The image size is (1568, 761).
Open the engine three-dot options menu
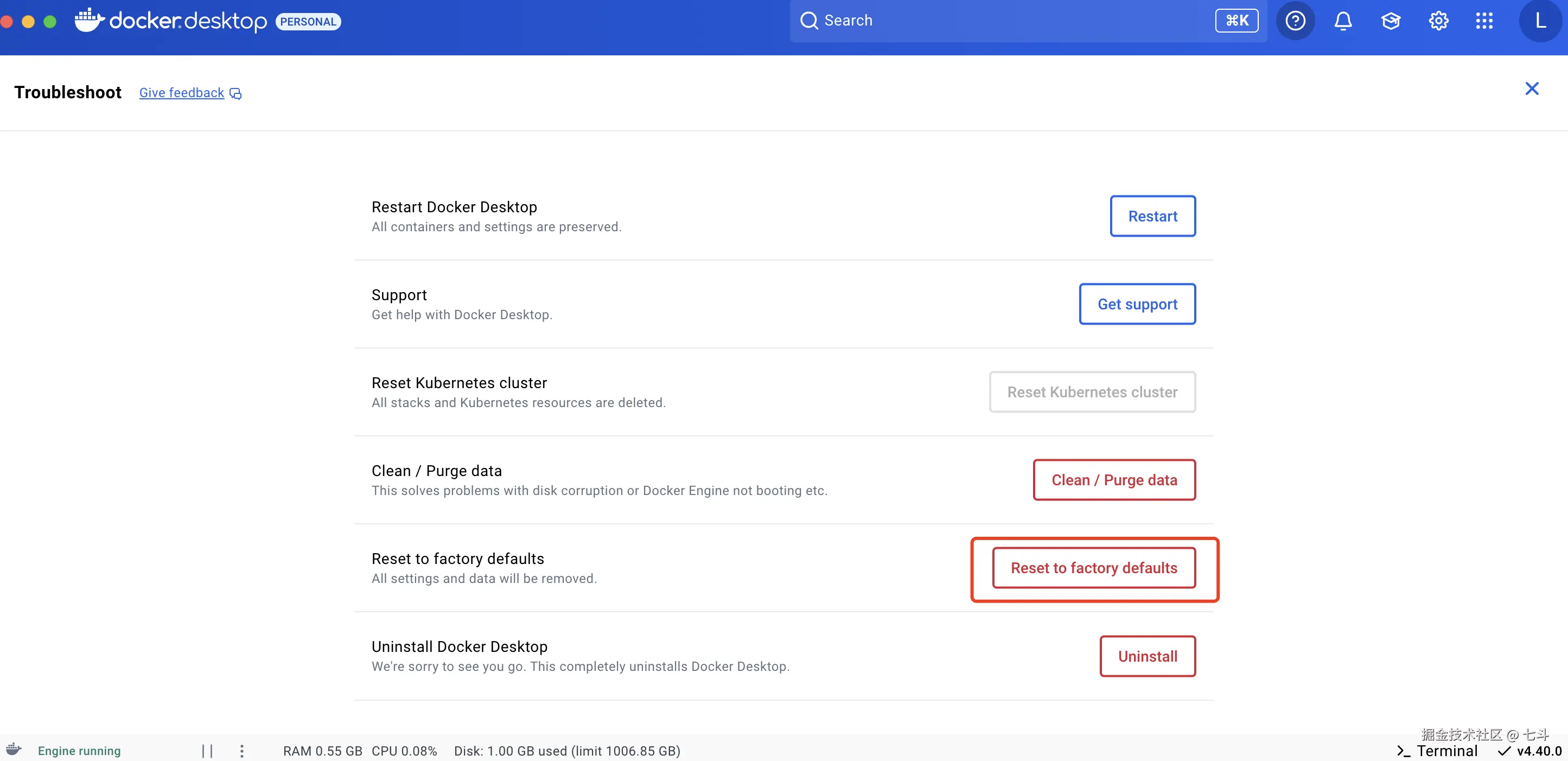tap(241, 751)
